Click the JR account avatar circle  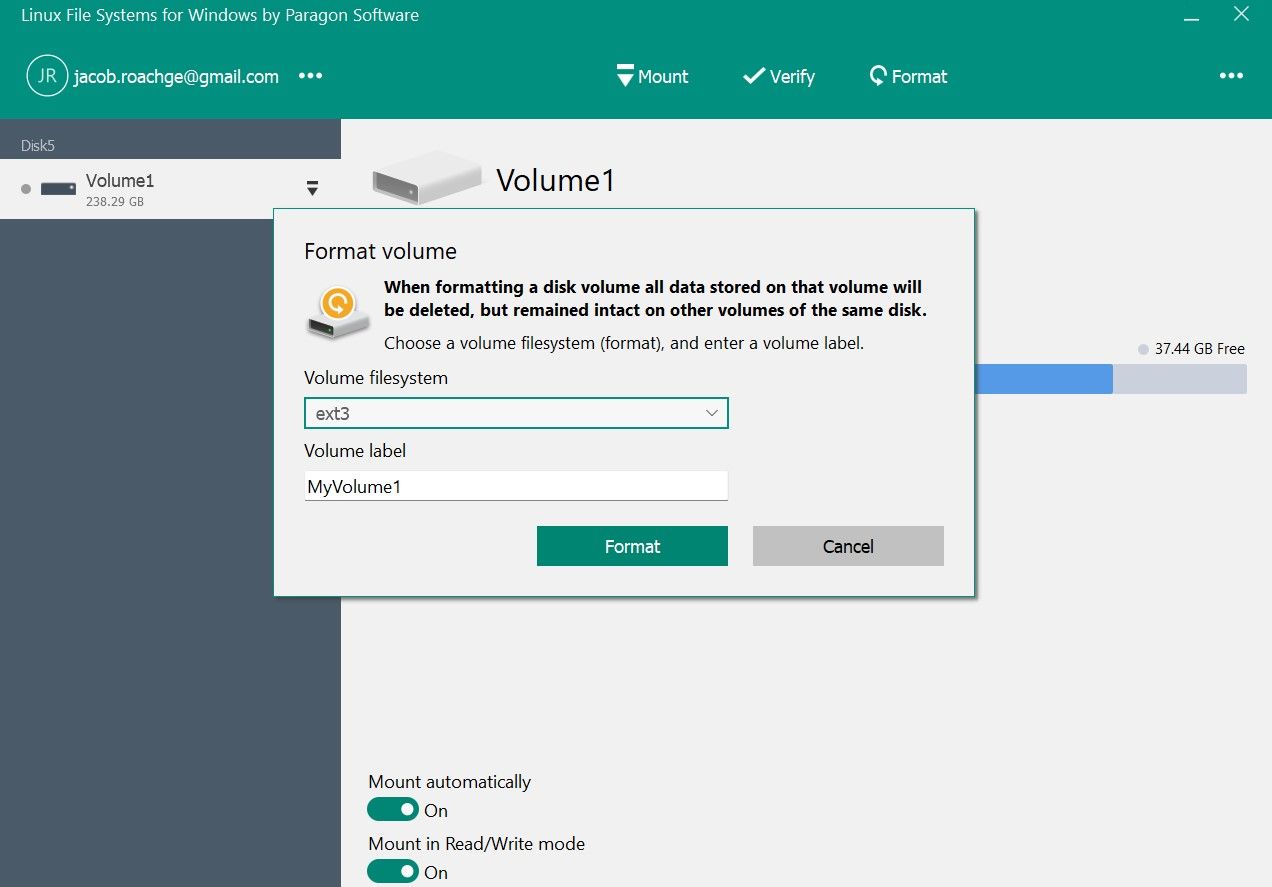point(47,76)
